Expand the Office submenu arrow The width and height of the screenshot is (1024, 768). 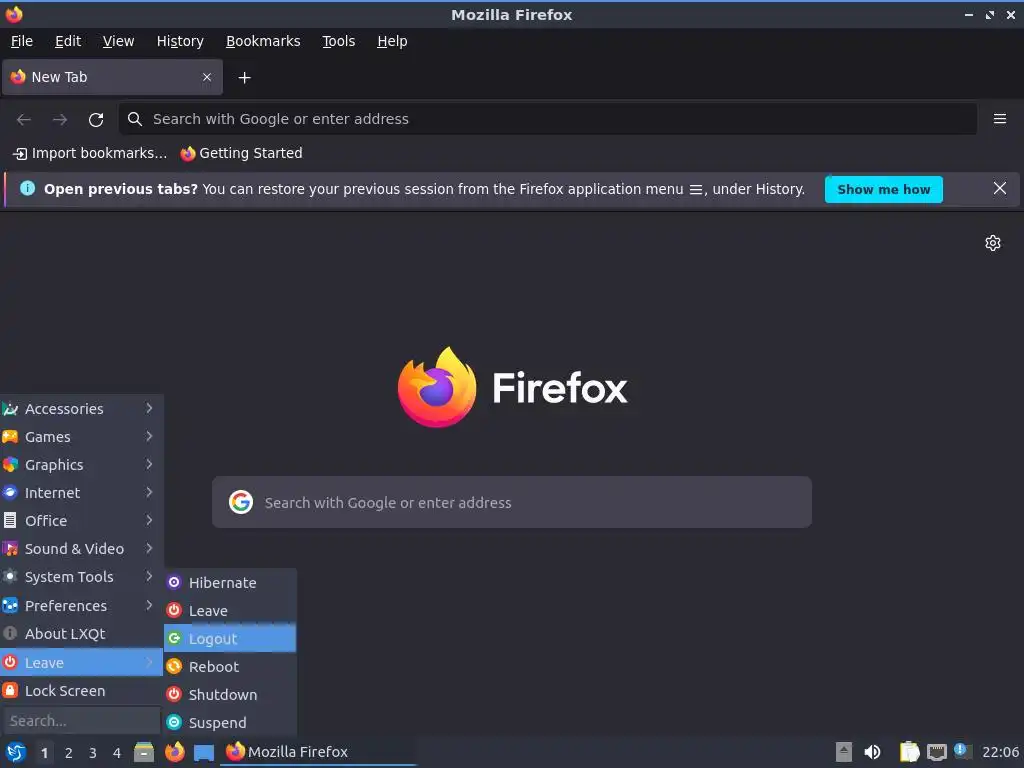point(149,520)
